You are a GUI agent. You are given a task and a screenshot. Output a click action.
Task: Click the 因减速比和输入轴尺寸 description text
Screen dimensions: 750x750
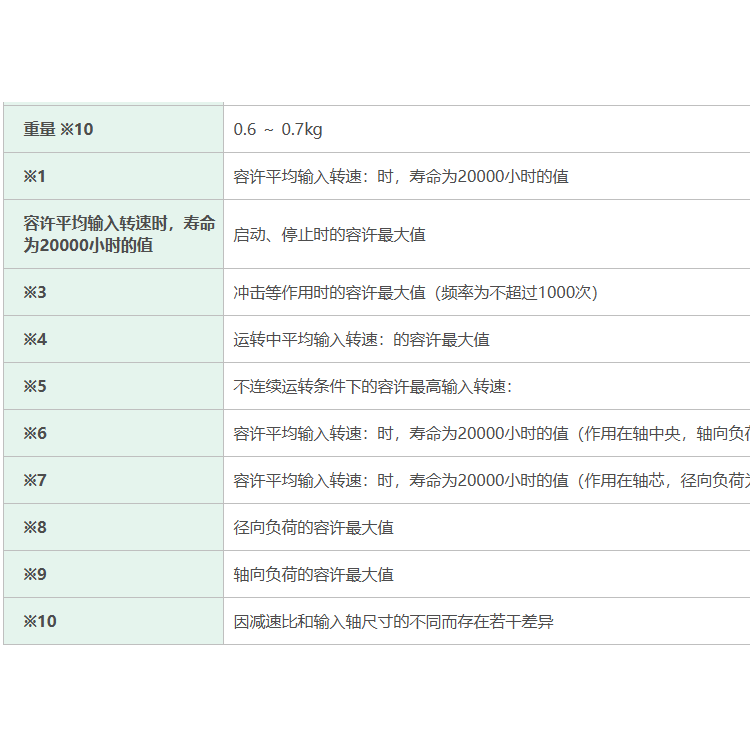pos(393,621)
